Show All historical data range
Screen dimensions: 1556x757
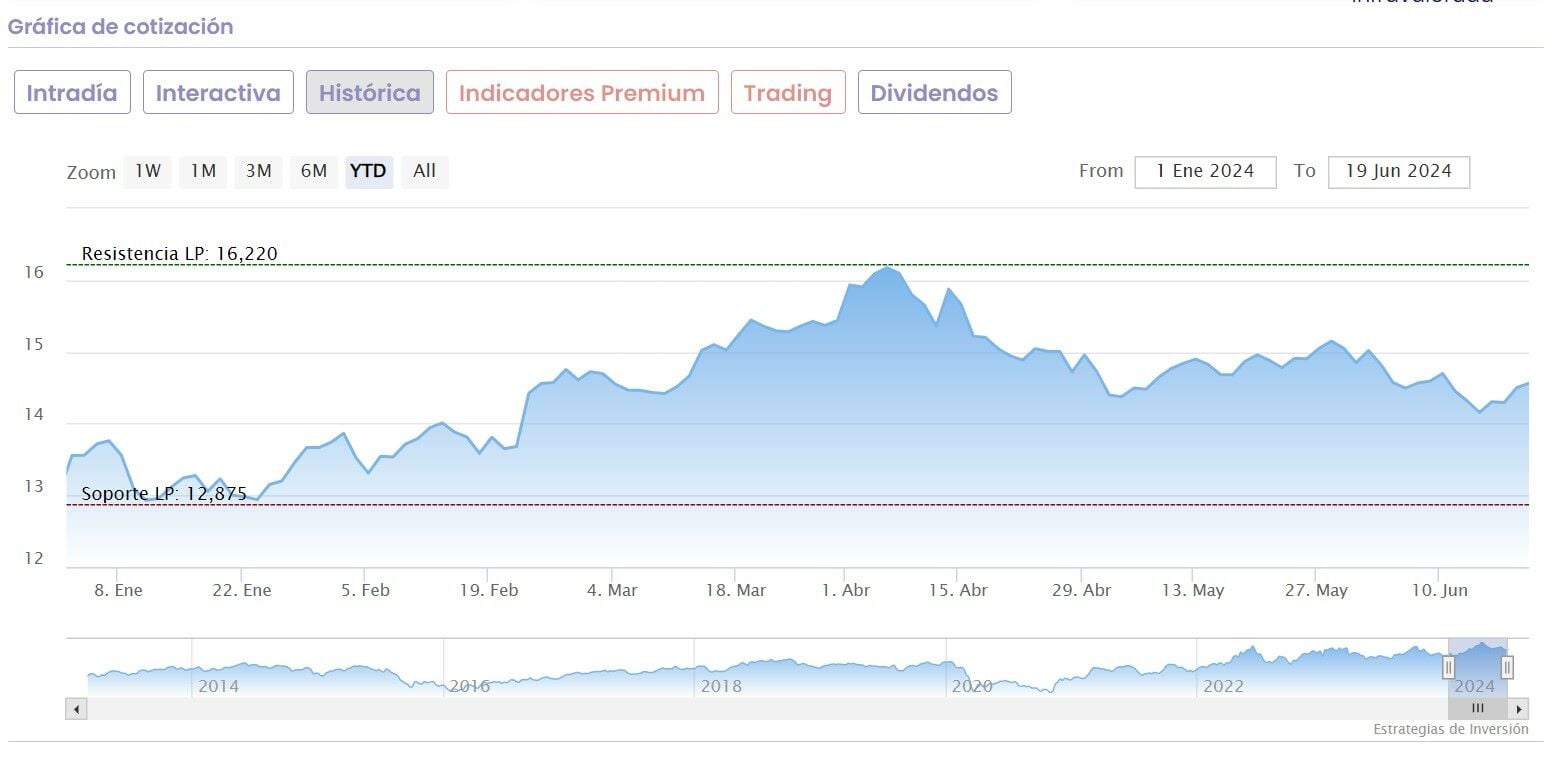pyautogui.click(x=425, y=171)
